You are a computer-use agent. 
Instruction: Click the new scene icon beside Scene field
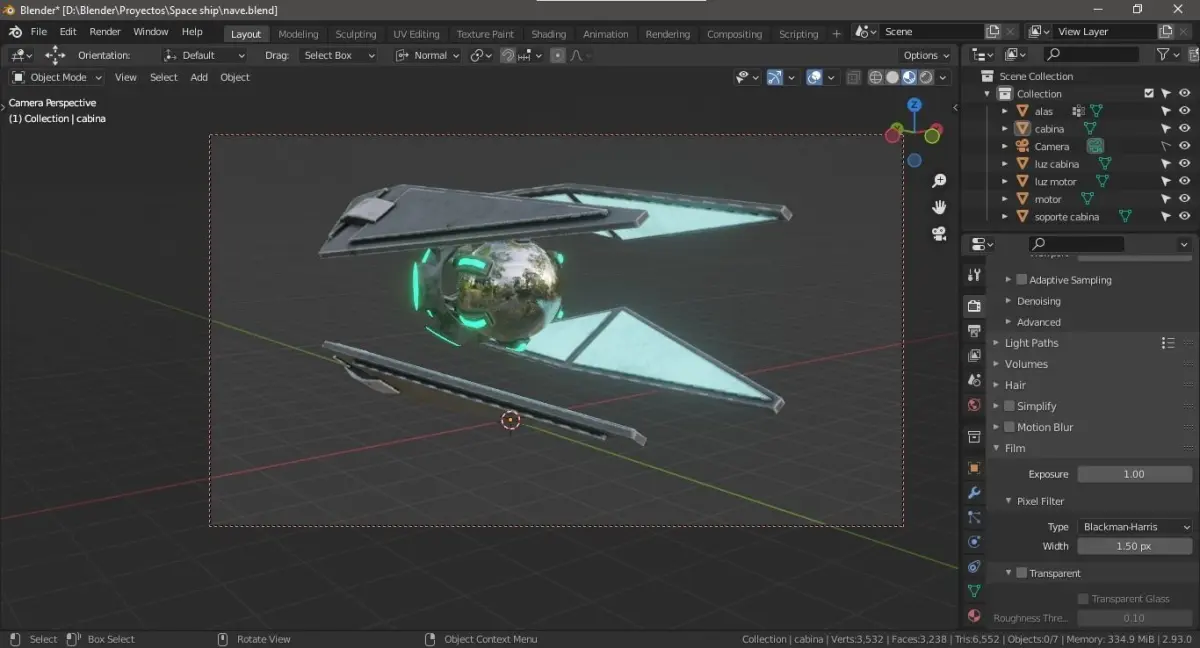[993, 32]
